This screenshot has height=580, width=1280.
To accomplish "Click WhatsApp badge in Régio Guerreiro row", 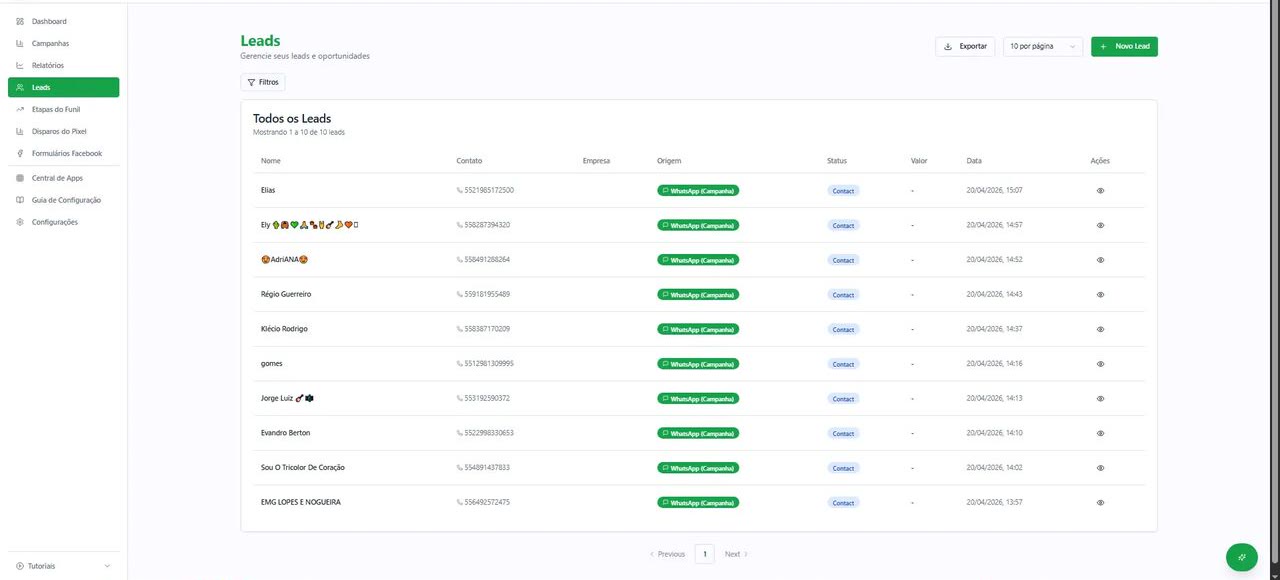I will point(698,294).
